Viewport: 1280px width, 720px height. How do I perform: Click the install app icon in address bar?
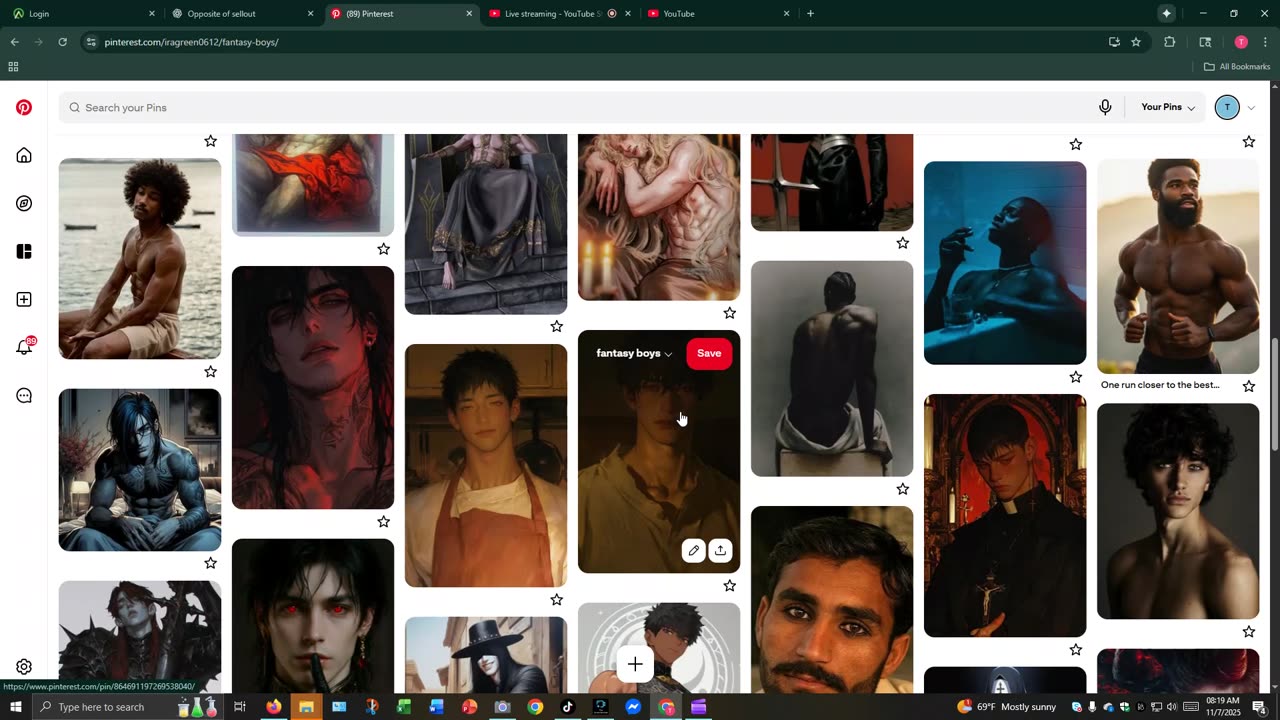point(1114,42)
